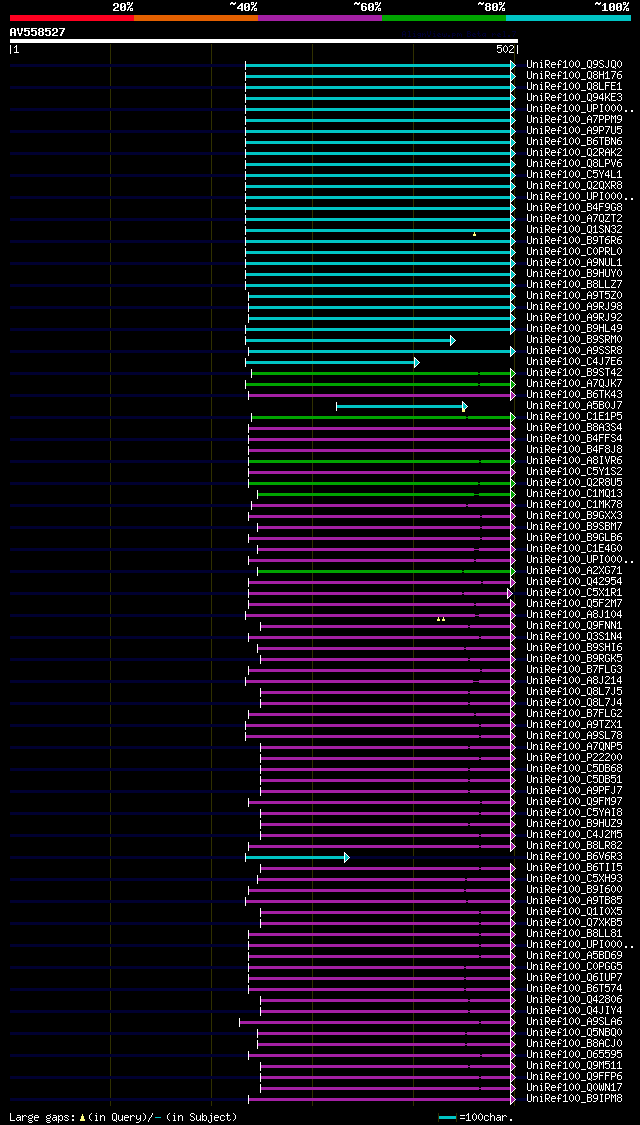Select the UniRef100_A8J104 label
640x1125 pixels.
click(574, 616)
